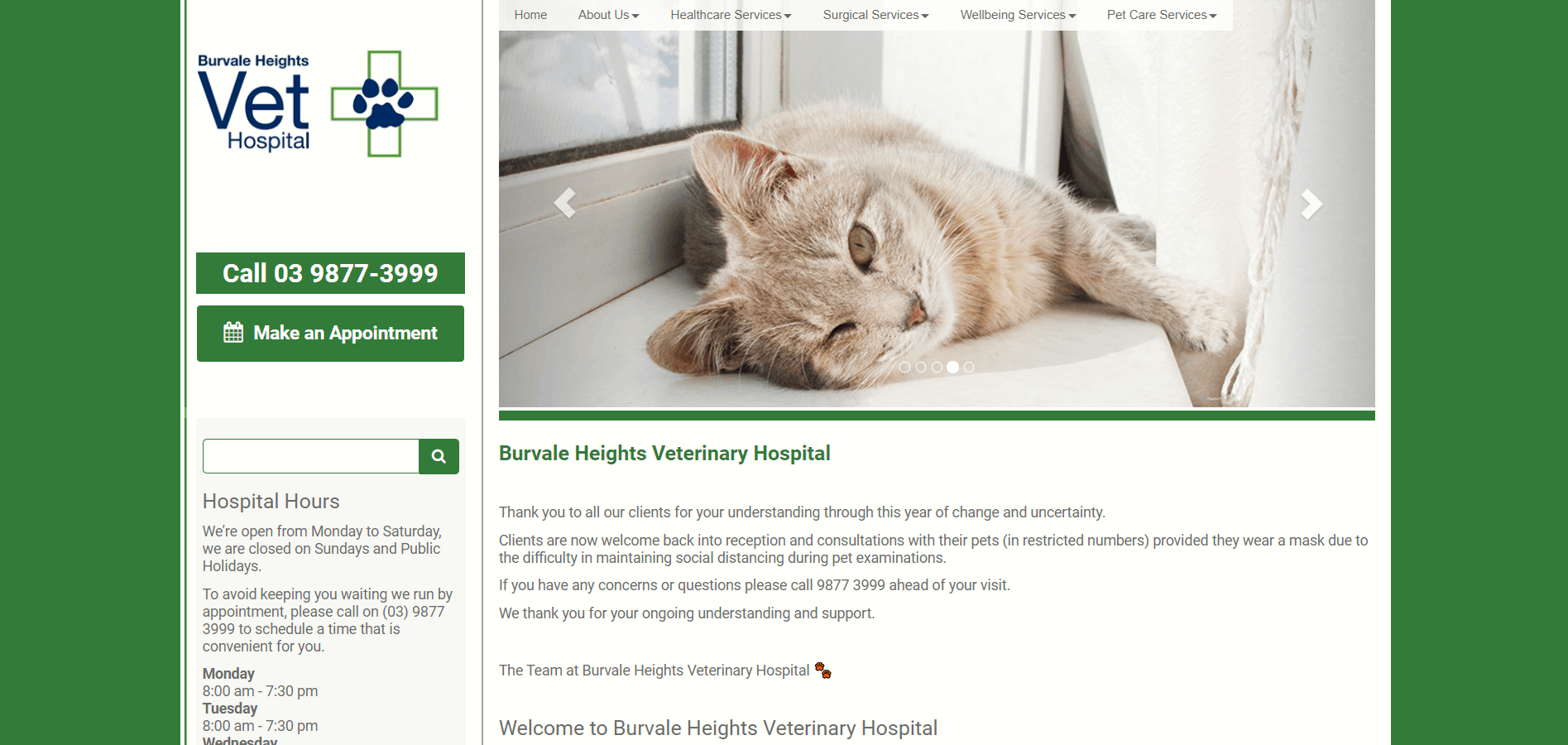Open Wellbeing Services menu

tap(1018, 15)
